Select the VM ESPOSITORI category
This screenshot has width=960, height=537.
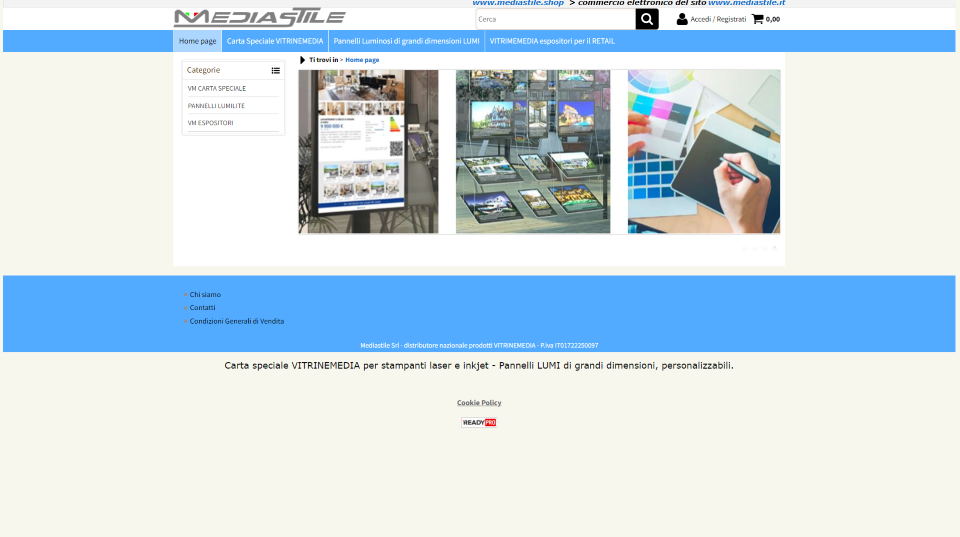point(211,122)
